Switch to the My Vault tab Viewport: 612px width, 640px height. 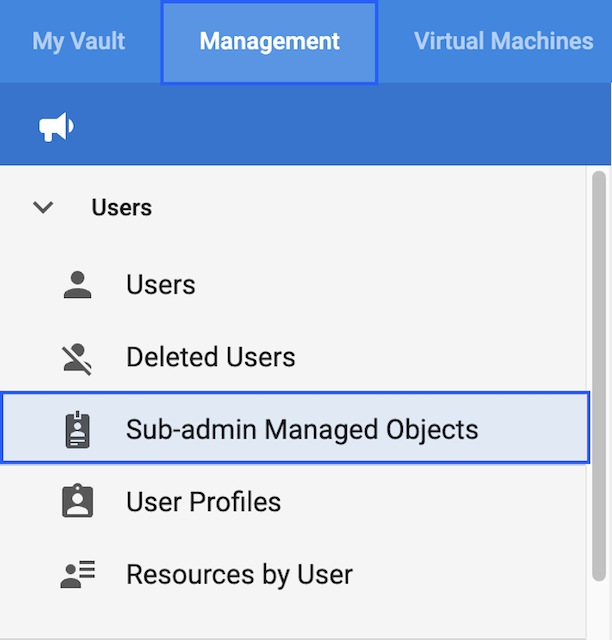79,42
